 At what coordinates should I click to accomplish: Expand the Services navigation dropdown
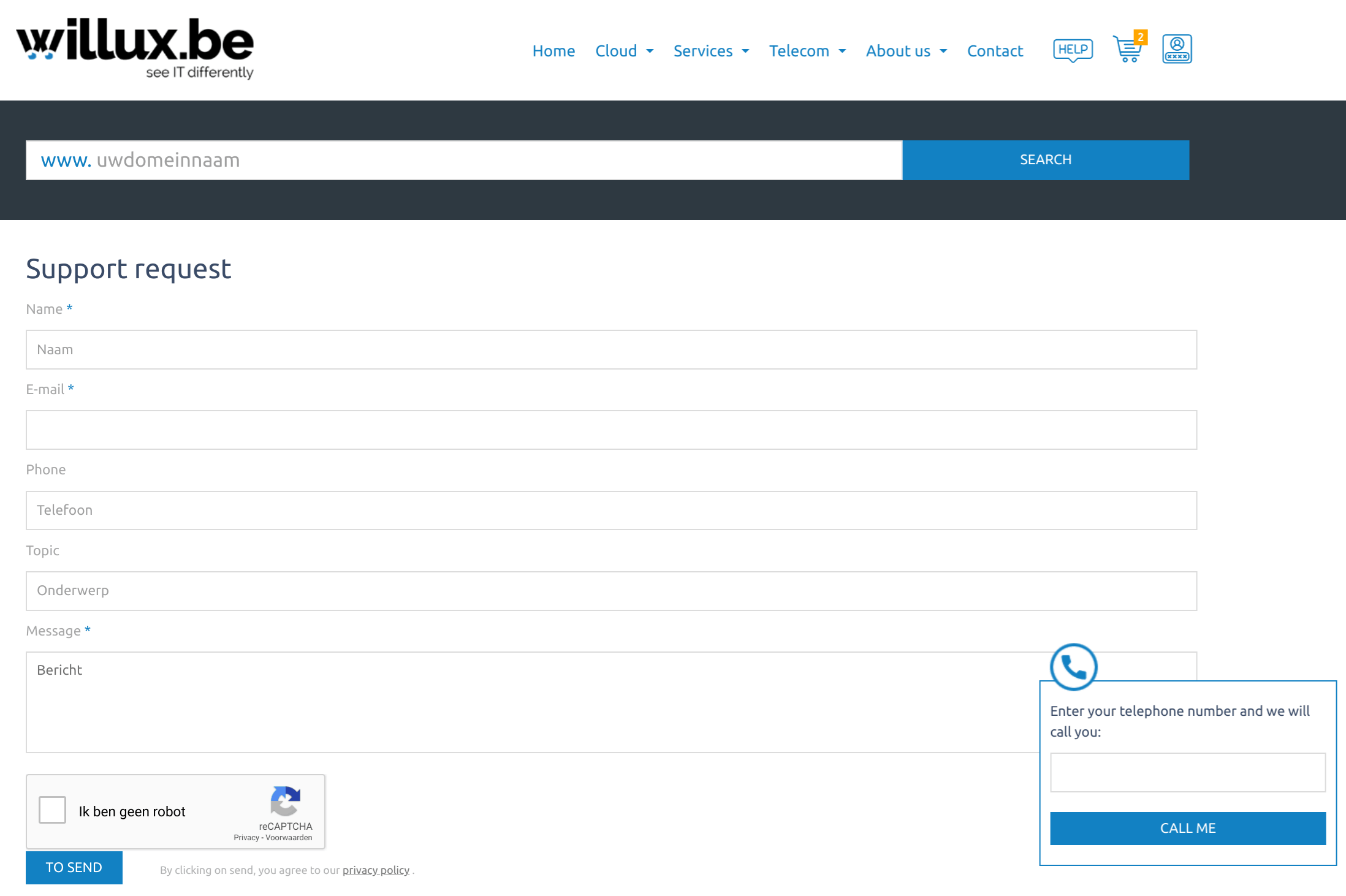pyautogui.click(x=711, y=51)
